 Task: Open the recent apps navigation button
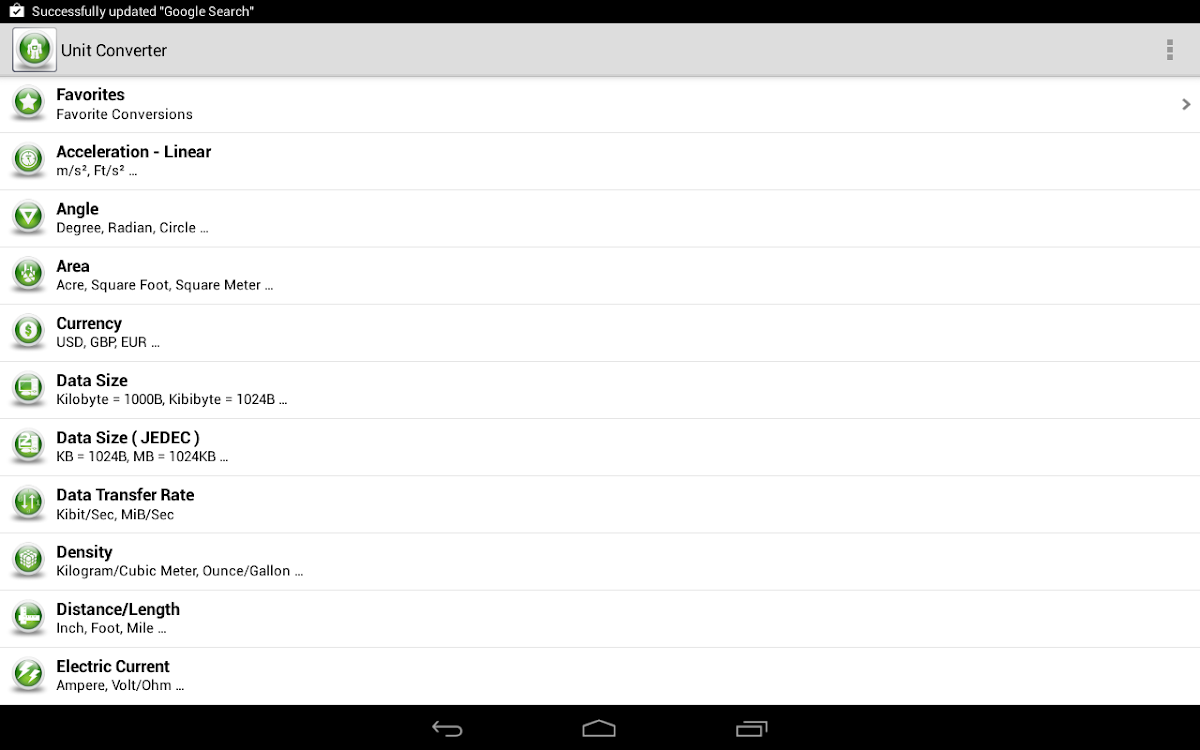pyautogui.click(x=751, y=728)
